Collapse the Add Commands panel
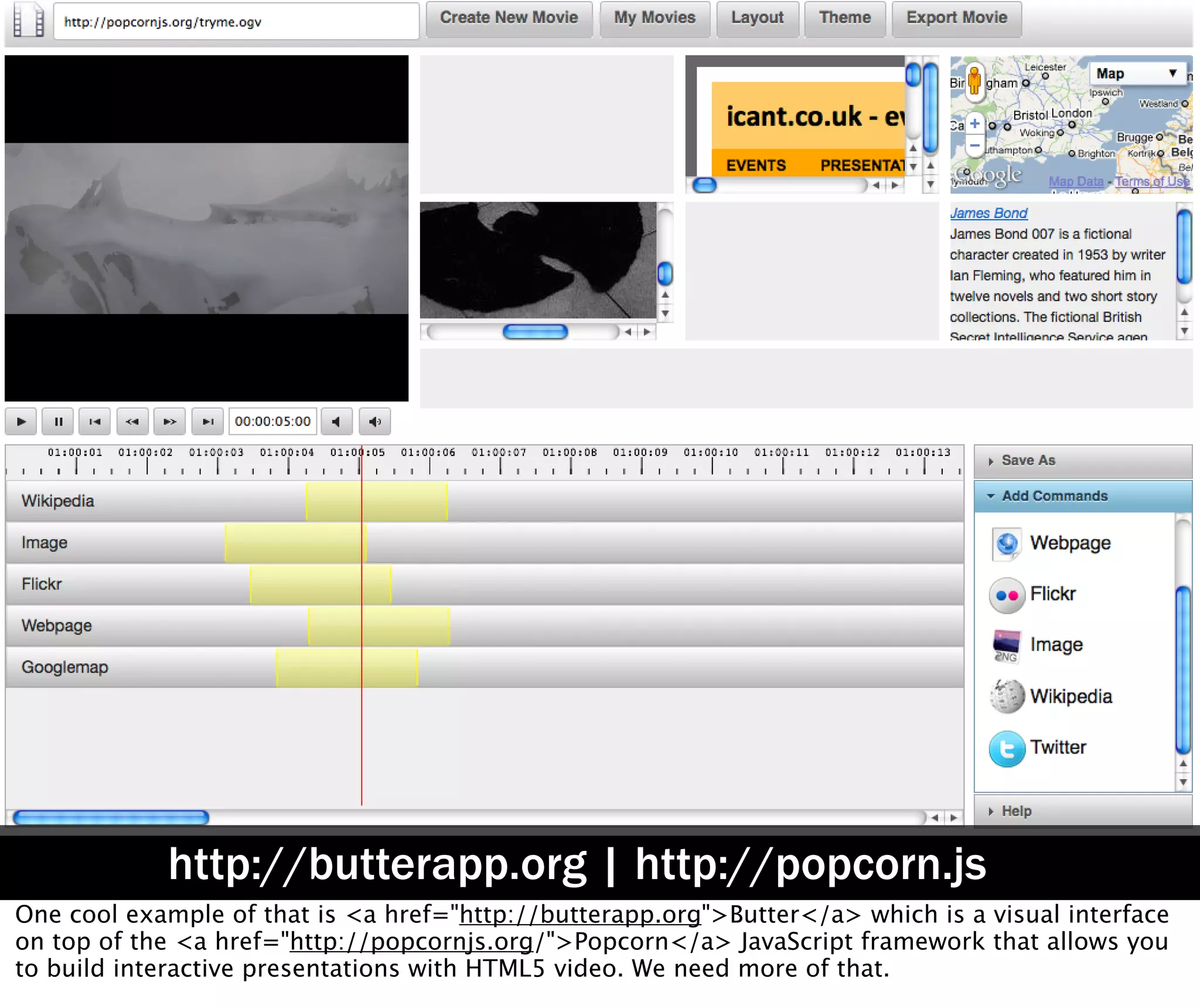Image resolution: width=1200 pixels, height=1008 pixels. coord(1083,496)
